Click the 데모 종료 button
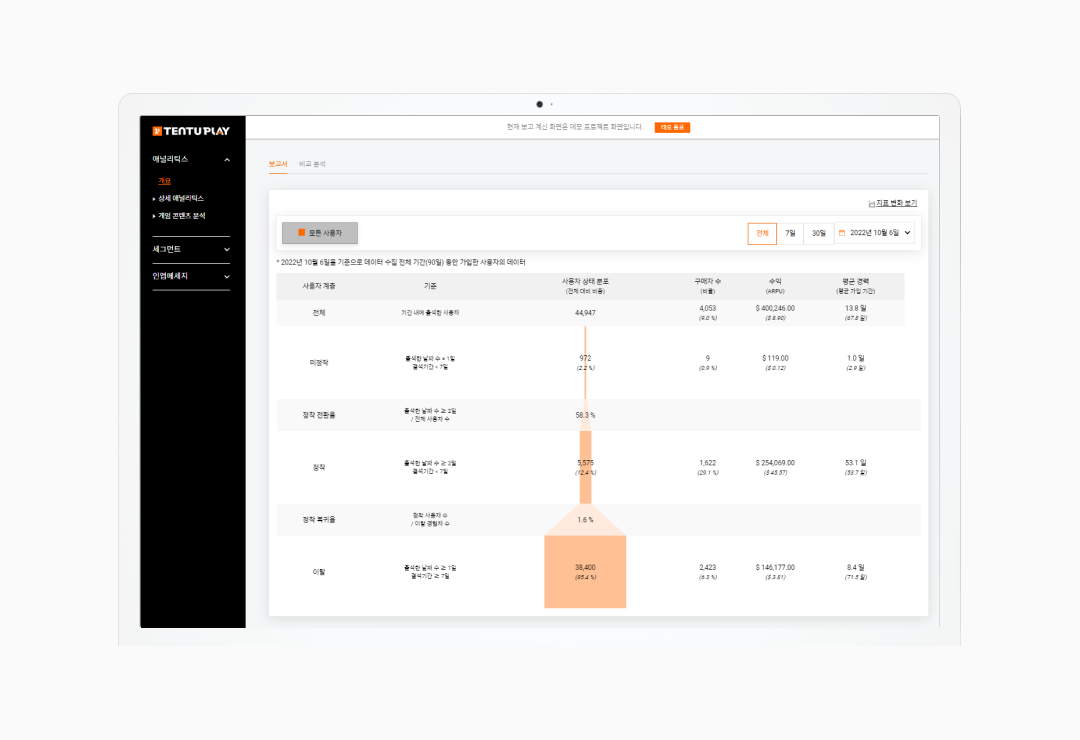The width and height of the screenshot is (1080, 740). point(673,128)
